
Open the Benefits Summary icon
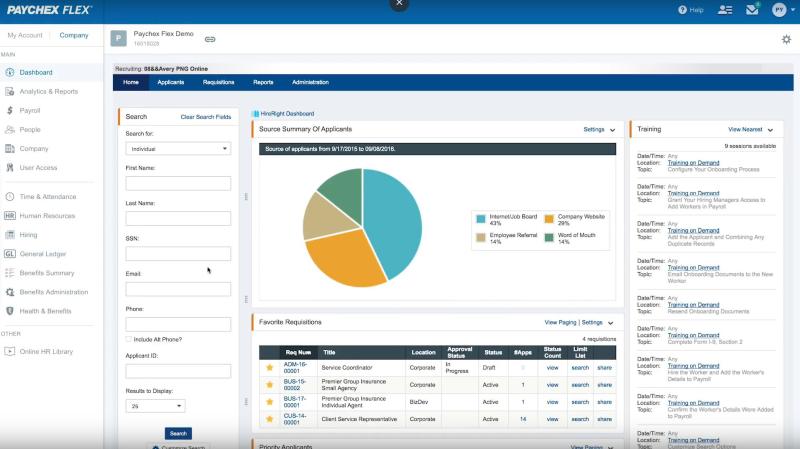[x=10, y=273]
